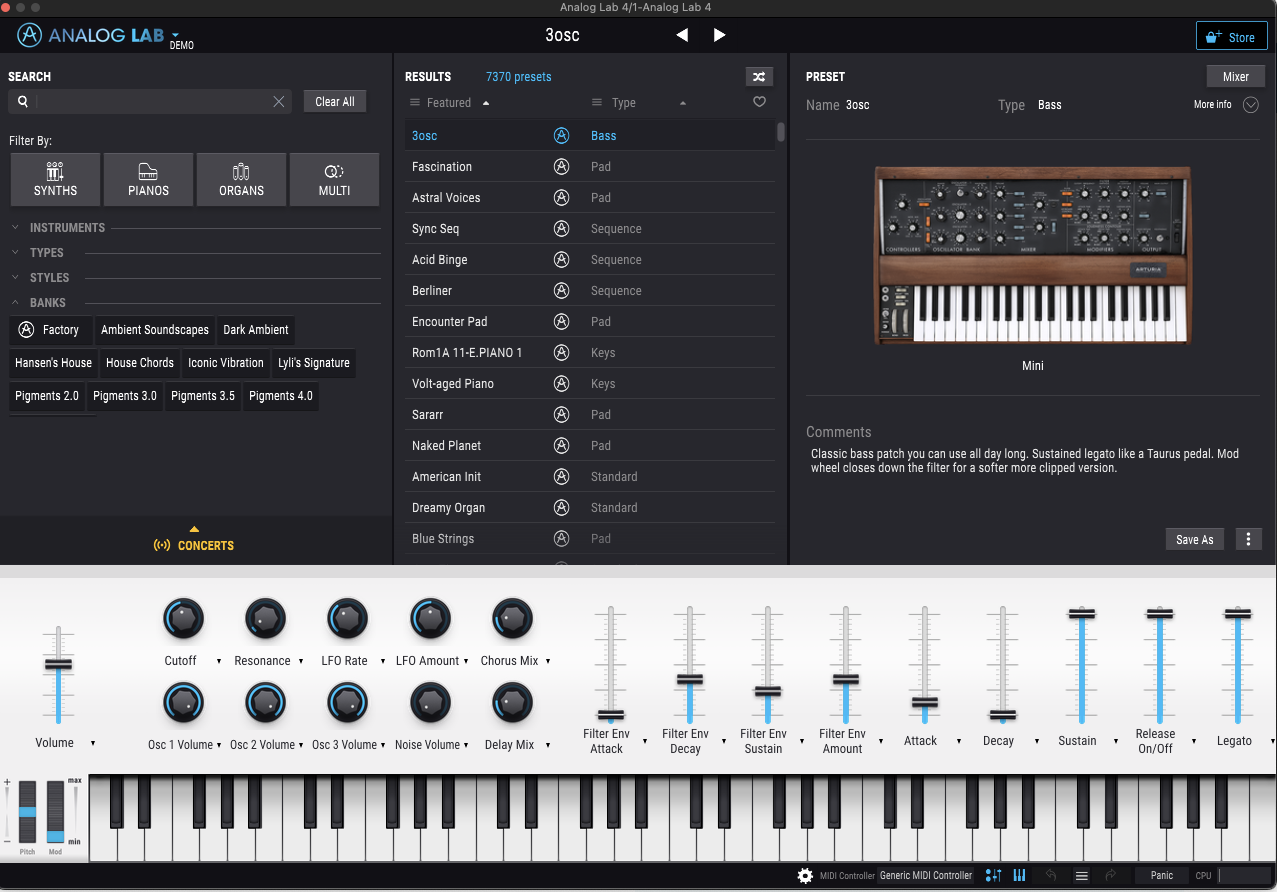Toggle the keyboard view icon
Screen dimensions: 1277x892
click(1020, 875)
